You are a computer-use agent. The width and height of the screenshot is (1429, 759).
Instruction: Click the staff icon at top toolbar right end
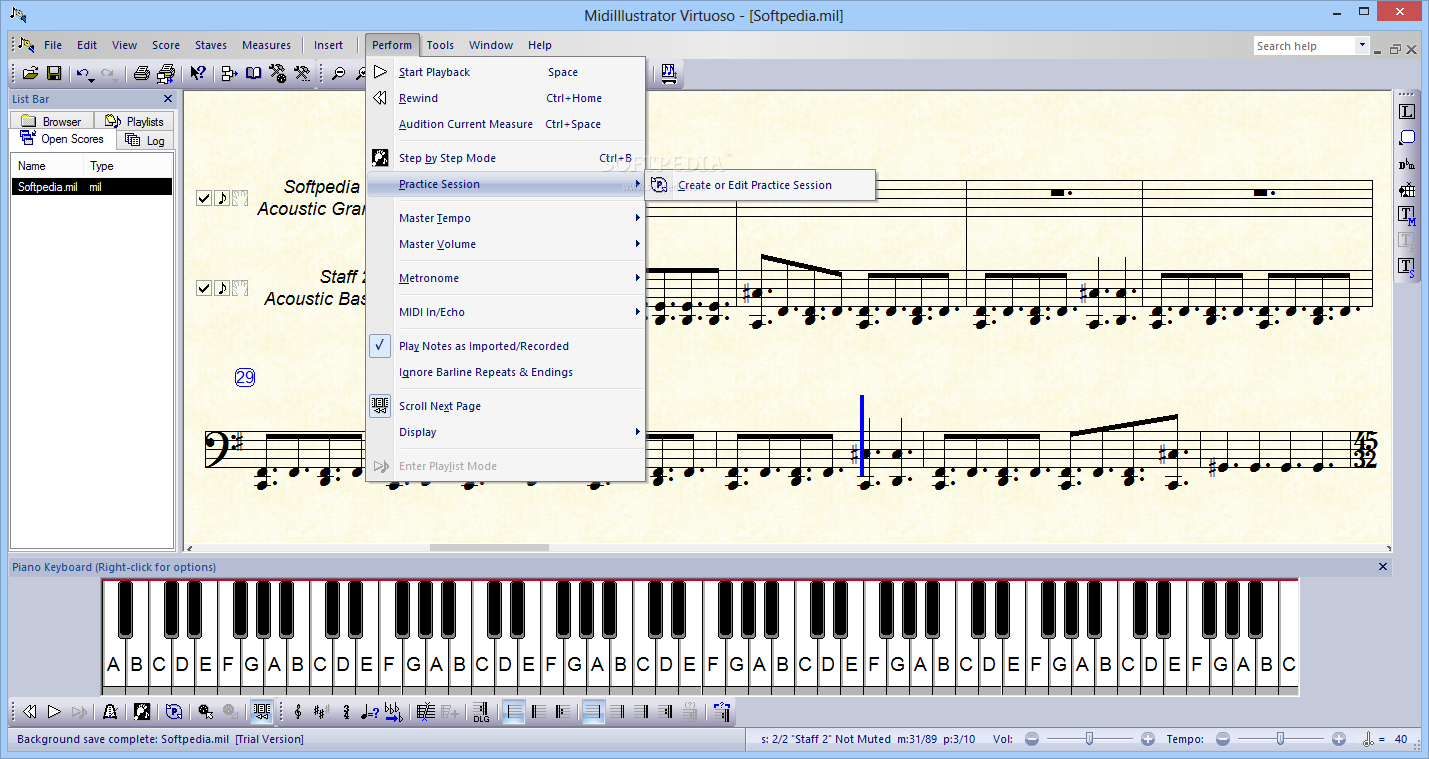click(x=669, y=73)
